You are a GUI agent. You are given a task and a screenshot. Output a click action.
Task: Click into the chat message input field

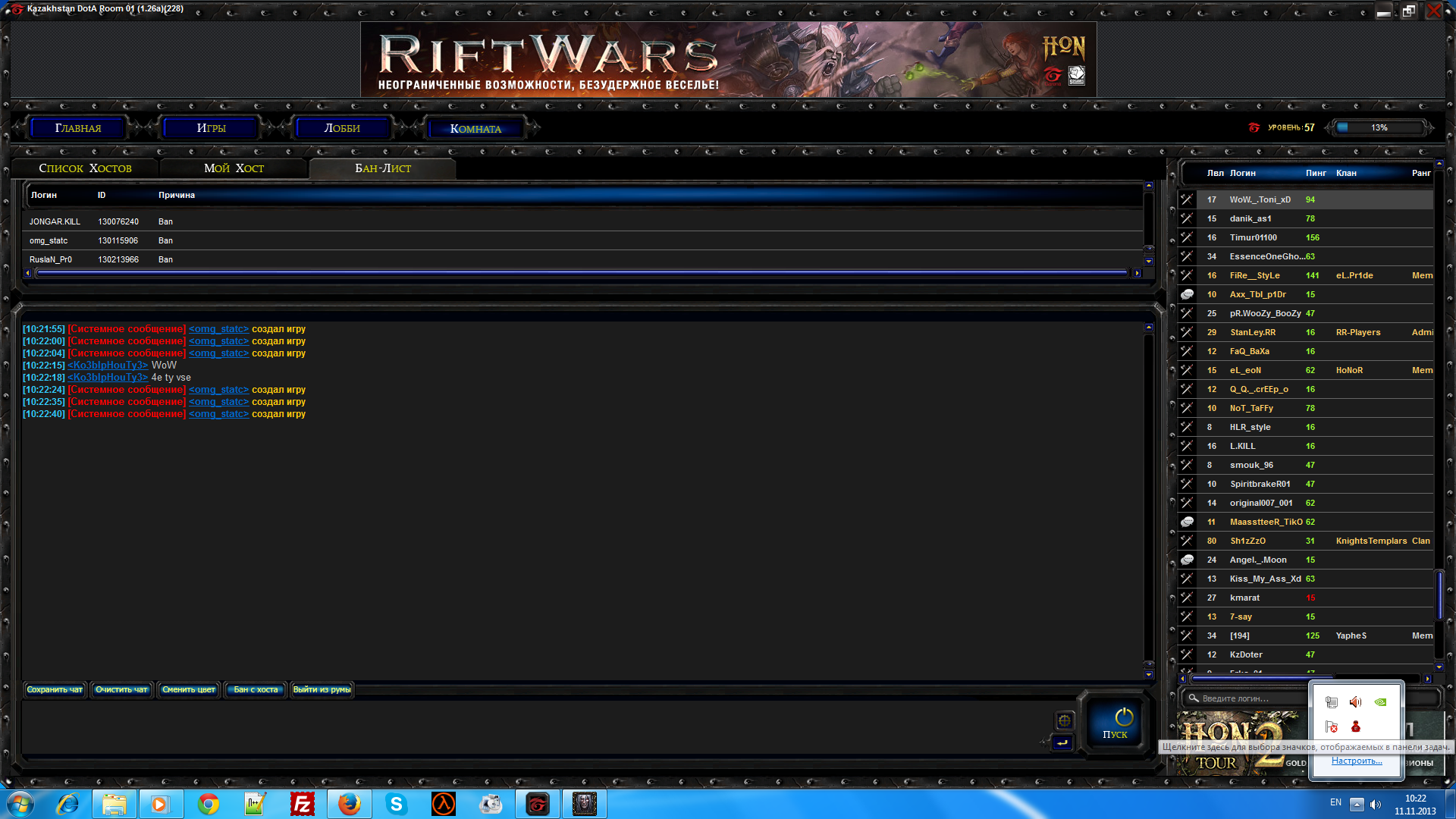click(535, 728)
